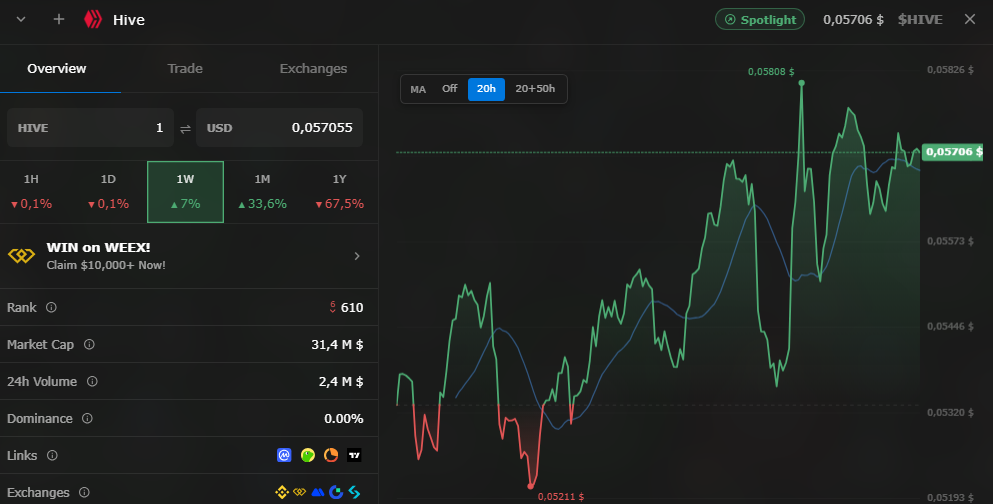Show info for Rank
This screenshot has width=993, height=504.
point(51,307)
